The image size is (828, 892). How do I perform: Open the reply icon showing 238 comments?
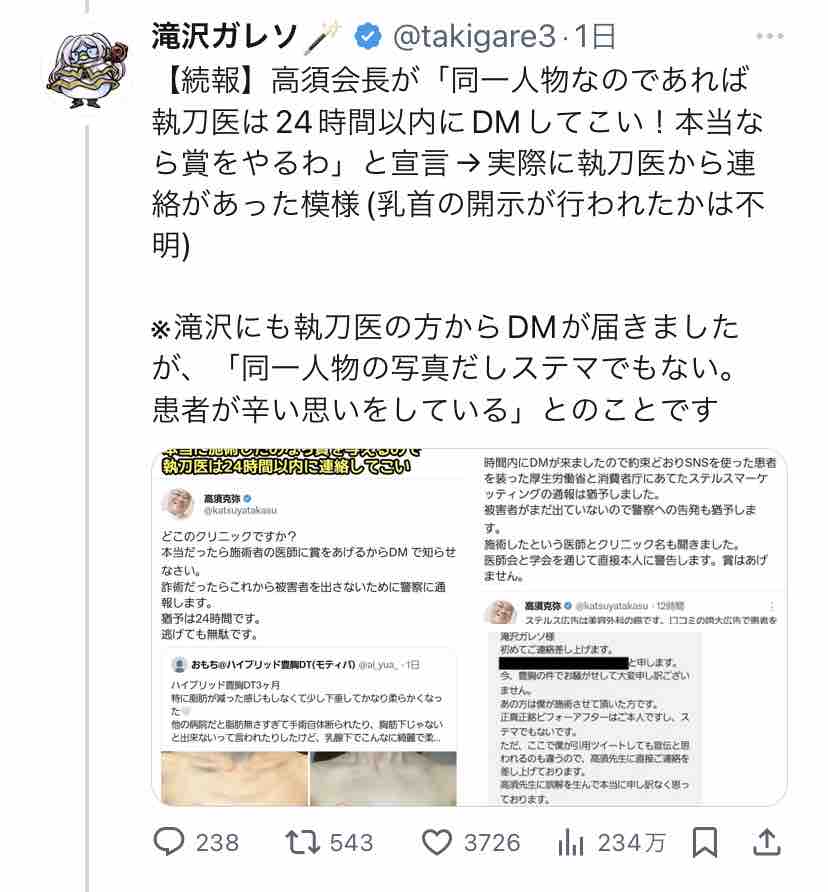click(169, 843)
